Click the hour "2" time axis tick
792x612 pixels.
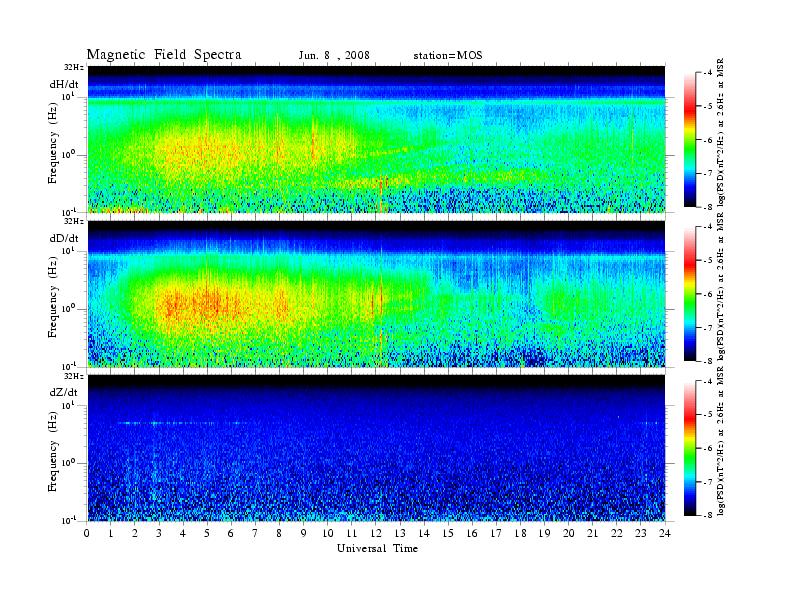135,533
